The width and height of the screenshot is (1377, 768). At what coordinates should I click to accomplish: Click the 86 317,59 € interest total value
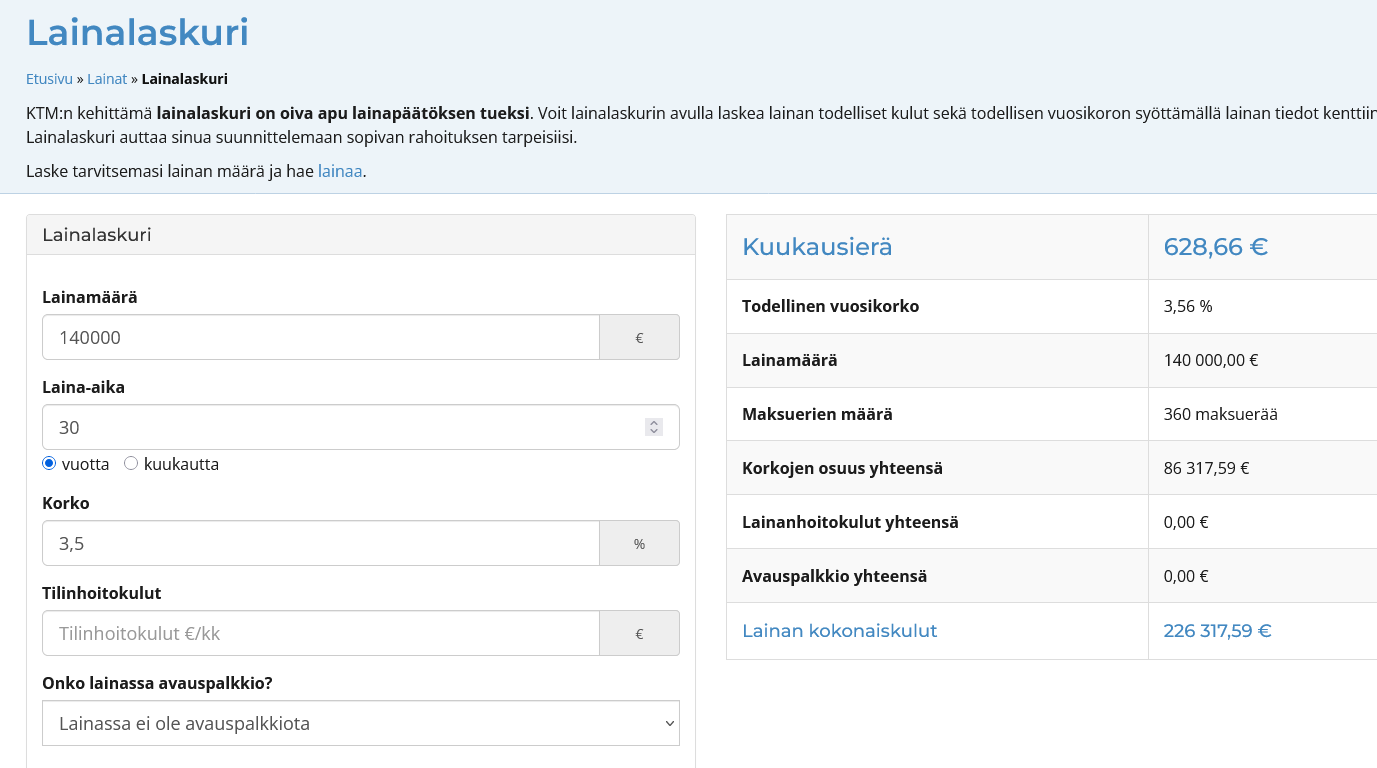(1206, 468)
